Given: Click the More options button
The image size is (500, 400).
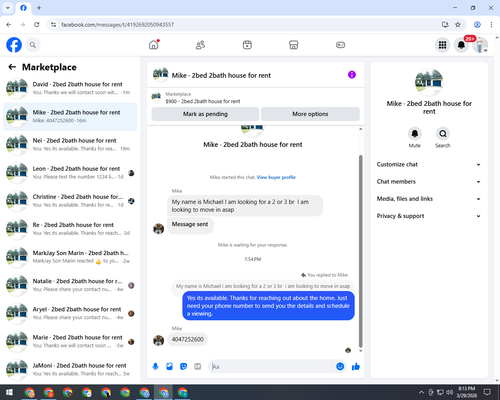Looking at the screenshot, I should (x=310, y=114).
